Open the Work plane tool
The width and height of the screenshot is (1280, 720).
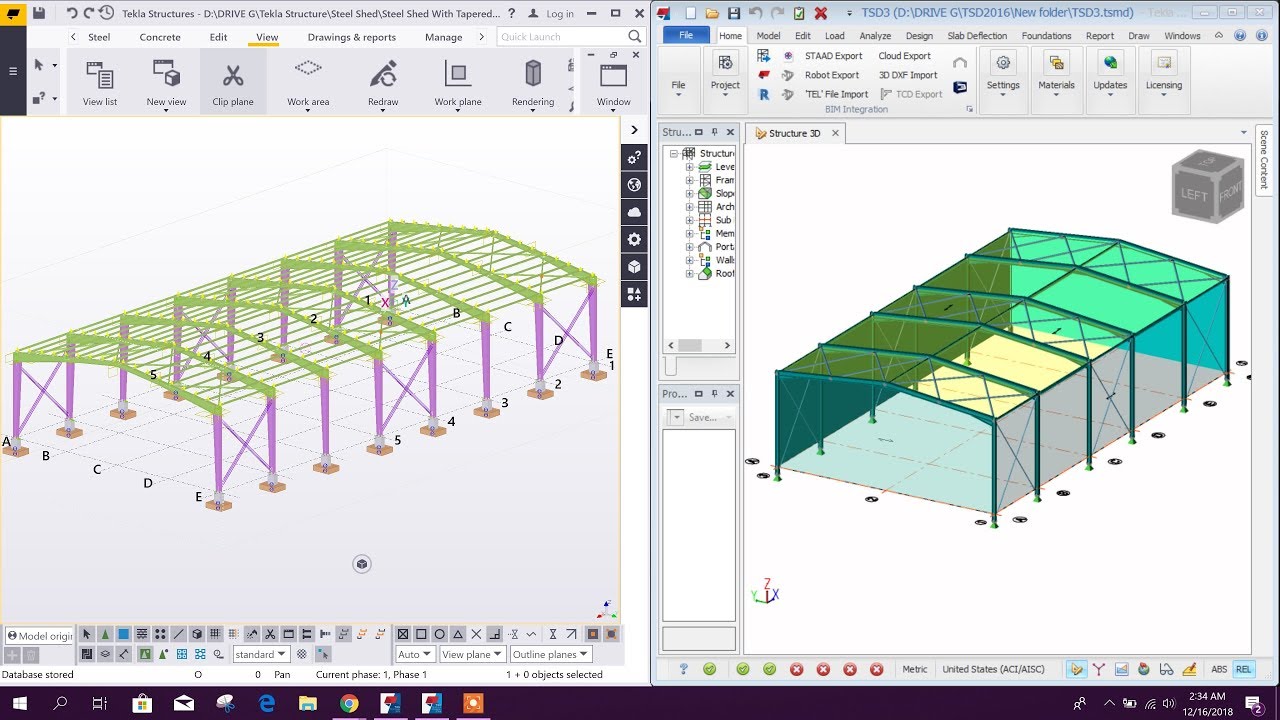[458, 83]
